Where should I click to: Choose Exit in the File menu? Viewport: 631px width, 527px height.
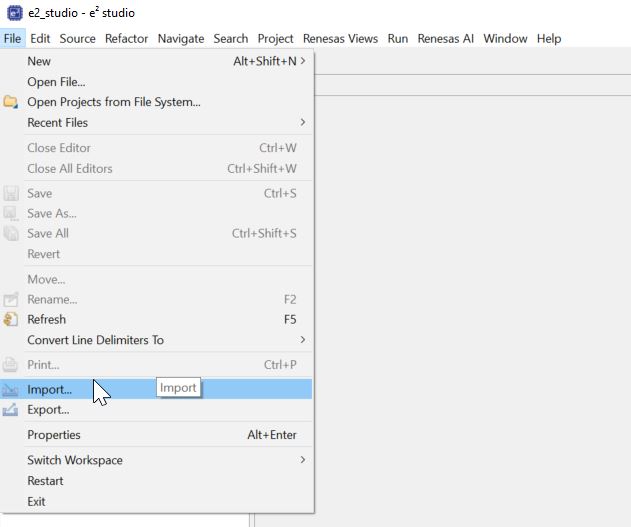coord(156,502)
